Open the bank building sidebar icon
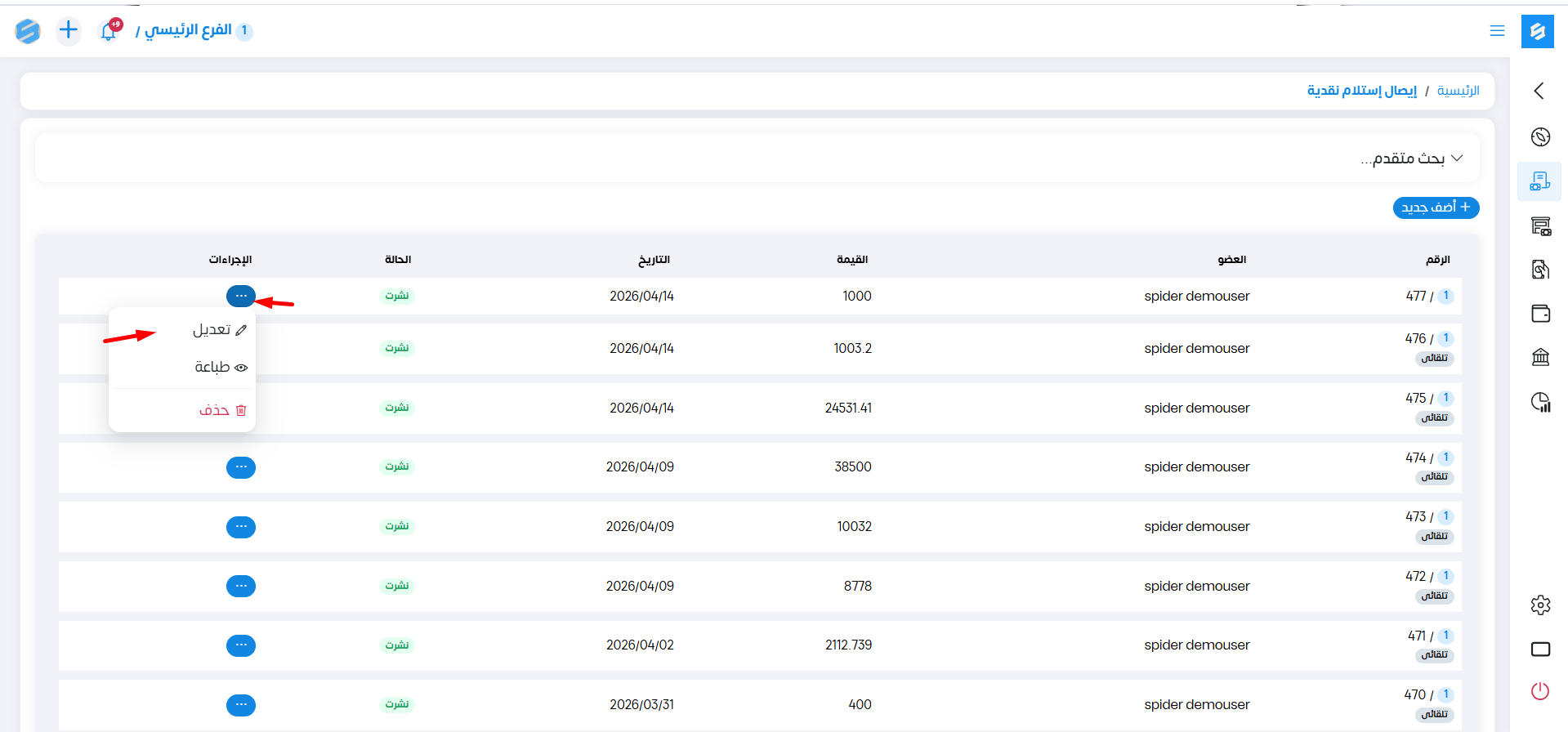The image size is (1568, 732). (1540, 357)
